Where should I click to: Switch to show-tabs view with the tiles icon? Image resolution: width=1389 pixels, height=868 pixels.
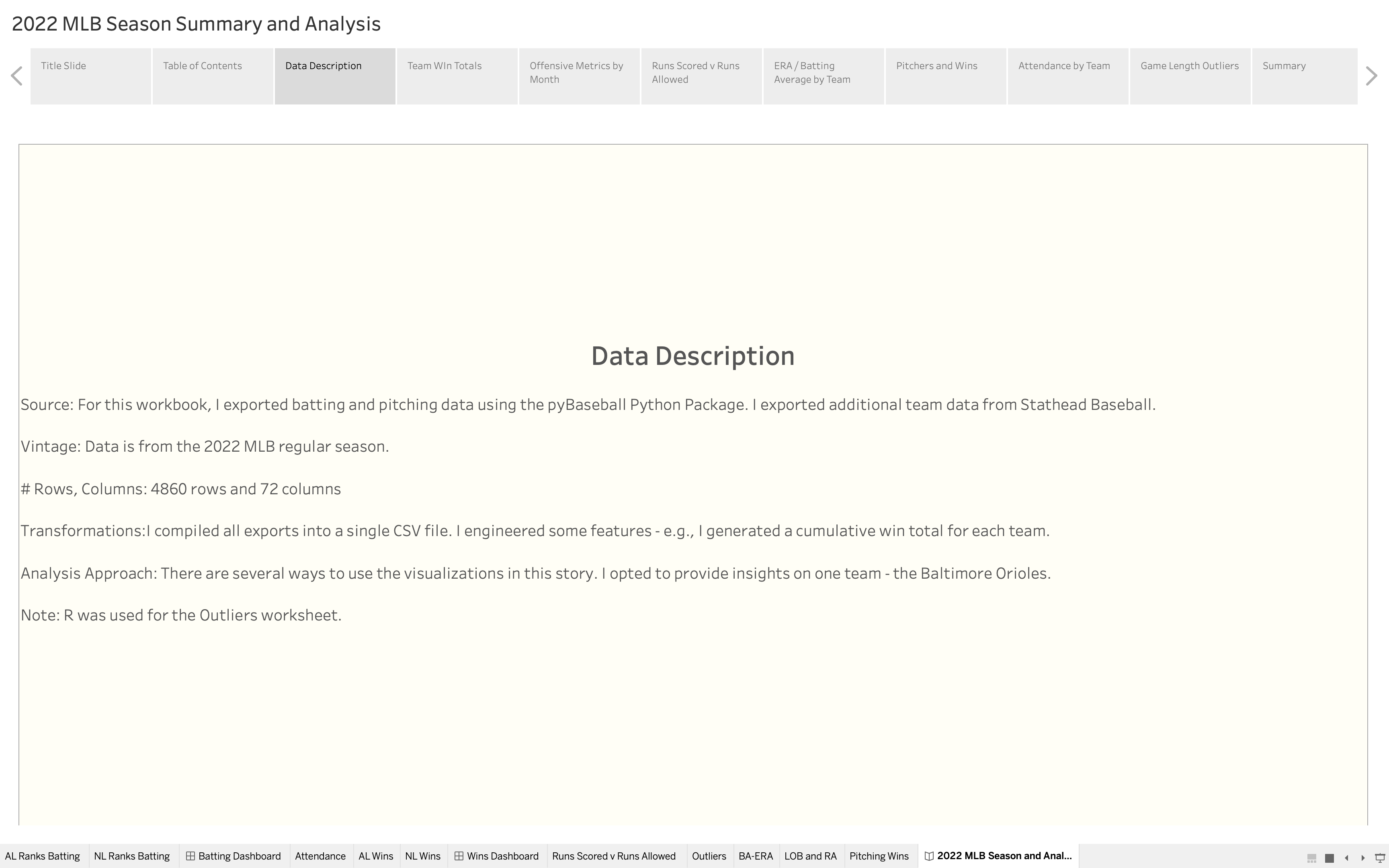pyautogui.click(x=1312, y=858)
